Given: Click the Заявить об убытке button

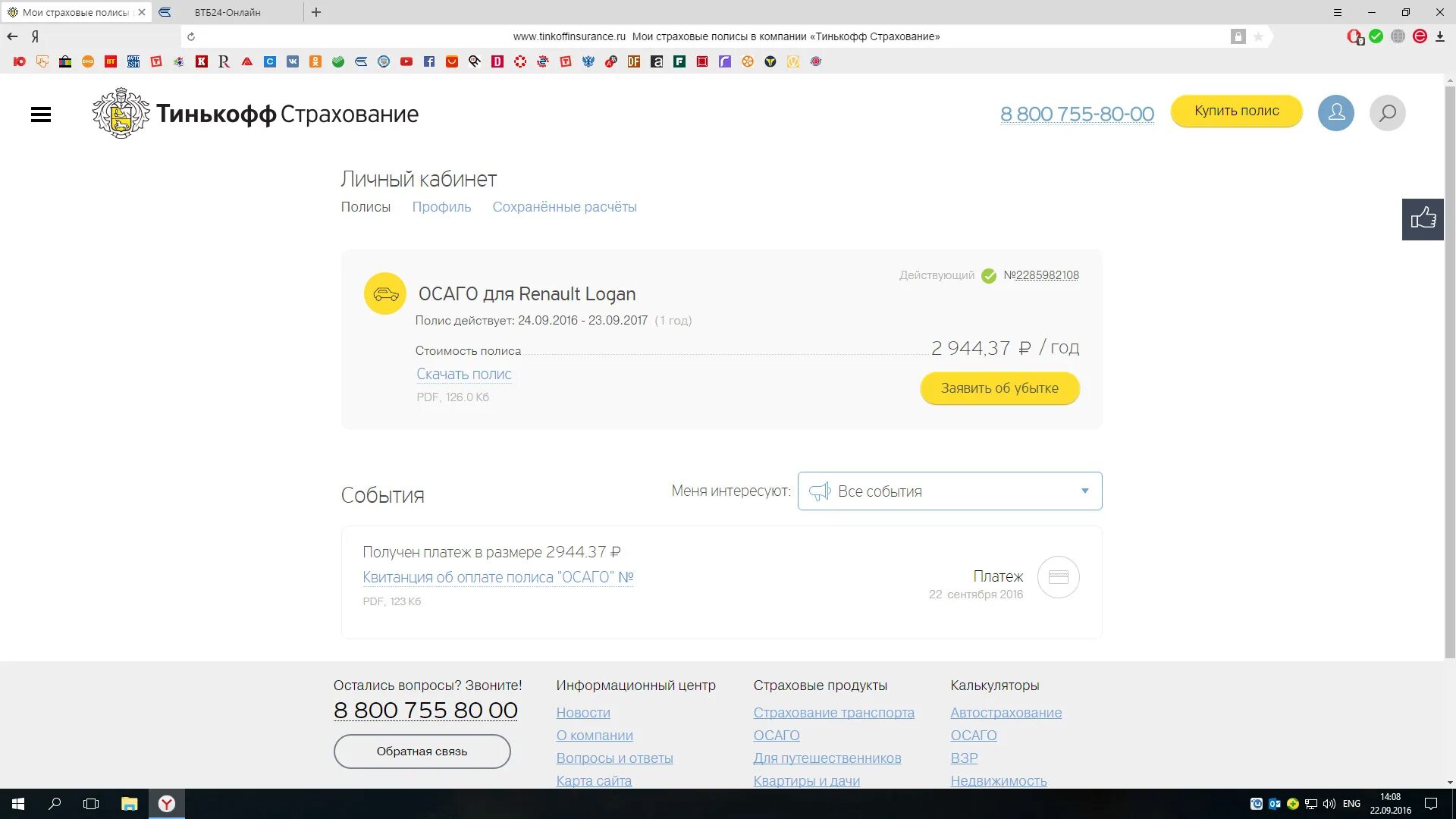Looking at the screenshot, I should tap(999, 388).
